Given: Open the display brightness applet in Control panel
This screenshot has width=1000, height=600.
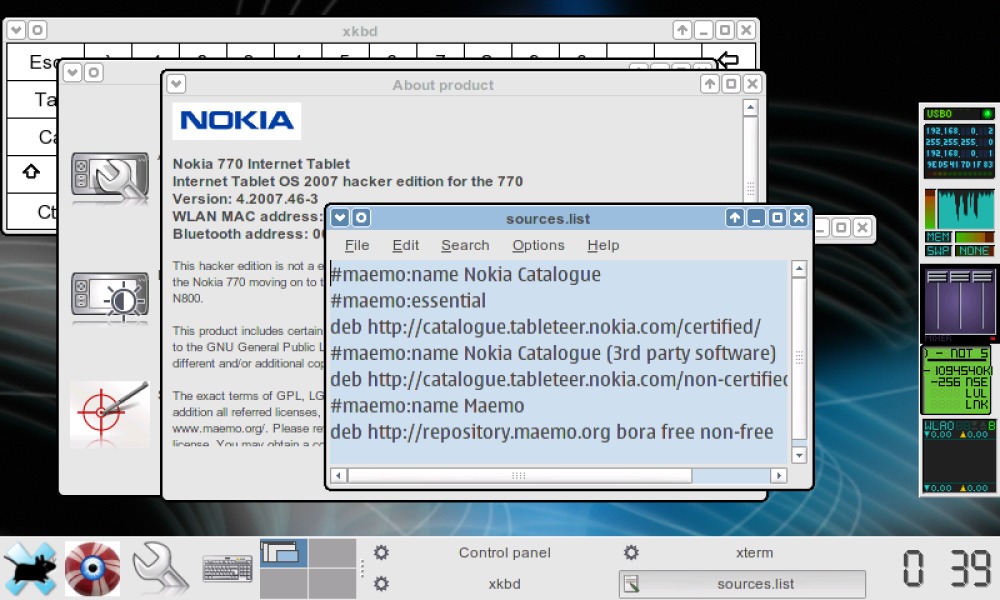Looking at the screenshot, I should coord(110,296).
